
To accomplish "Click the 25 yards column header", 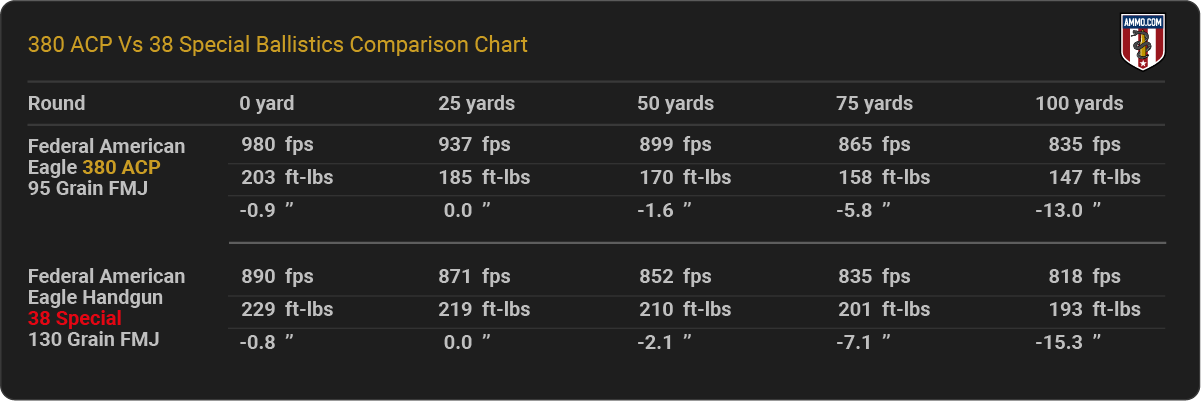I will tap(476, 103).
